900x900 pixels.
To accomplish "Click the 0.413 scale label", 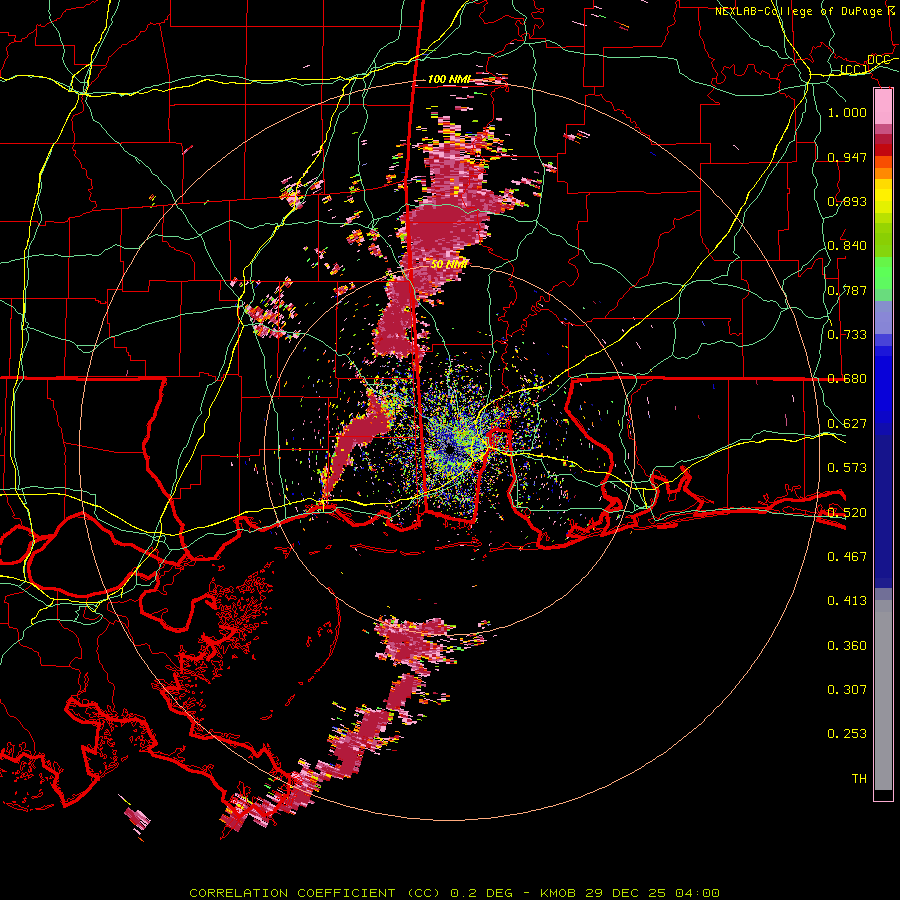I will point(847,600).
